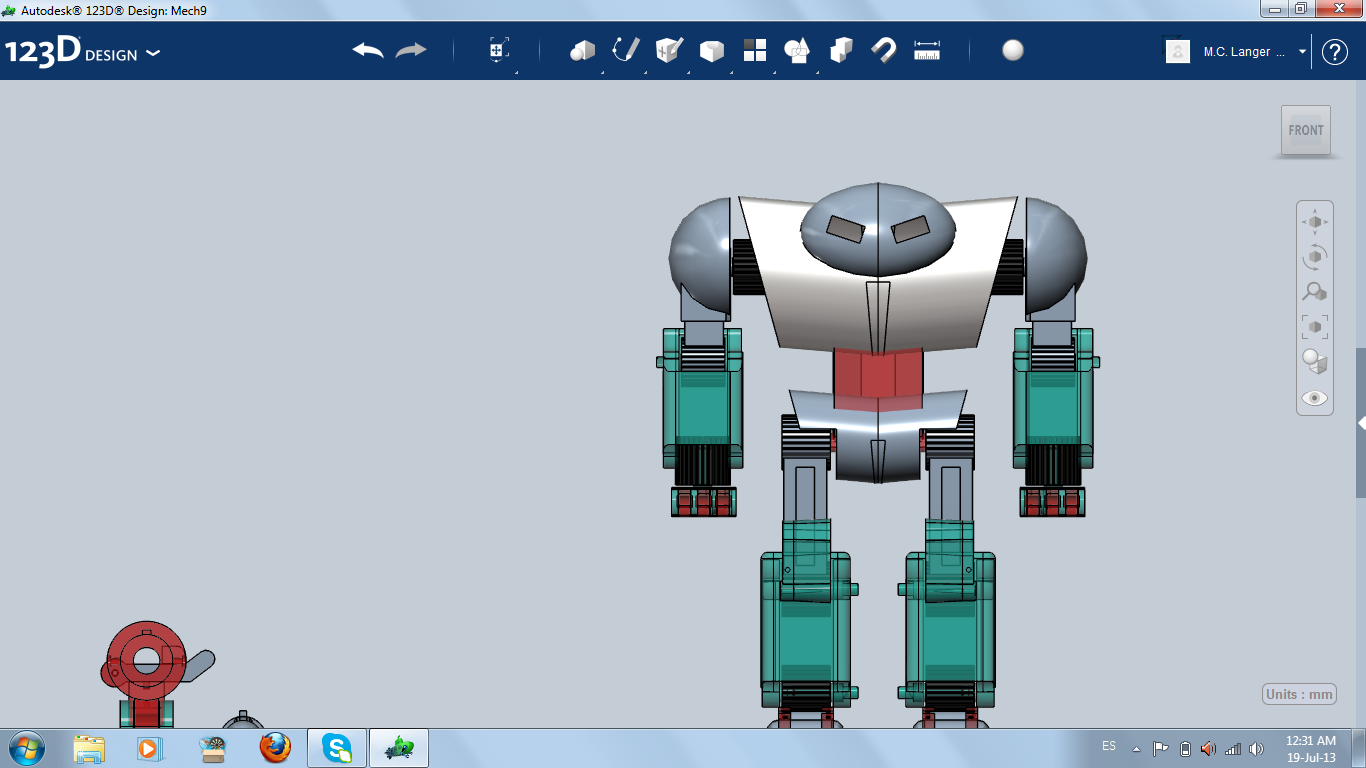Screen dimensions: 1366x768
Task: Show hidden system tray icons
Action: (1136, 748)
